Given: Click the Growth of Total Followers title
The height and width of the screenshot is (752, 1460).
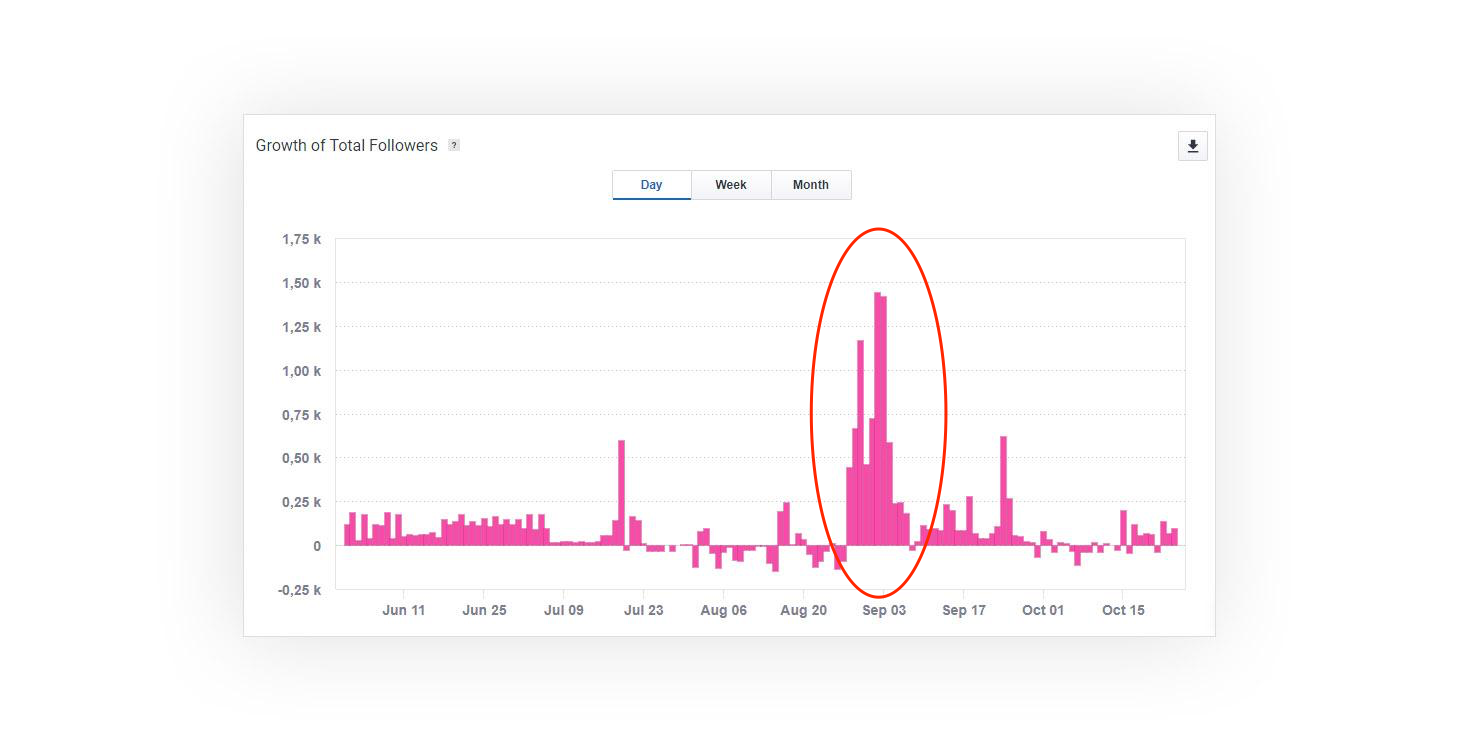Looking at the screenshot, I should click(x=346, y=146).
